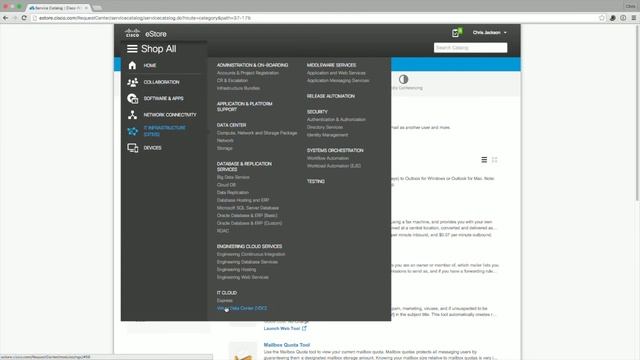Open the Cloud DB link
Image resolution: width=640 pixels, height=360 pixels.
tap(226, 185)
